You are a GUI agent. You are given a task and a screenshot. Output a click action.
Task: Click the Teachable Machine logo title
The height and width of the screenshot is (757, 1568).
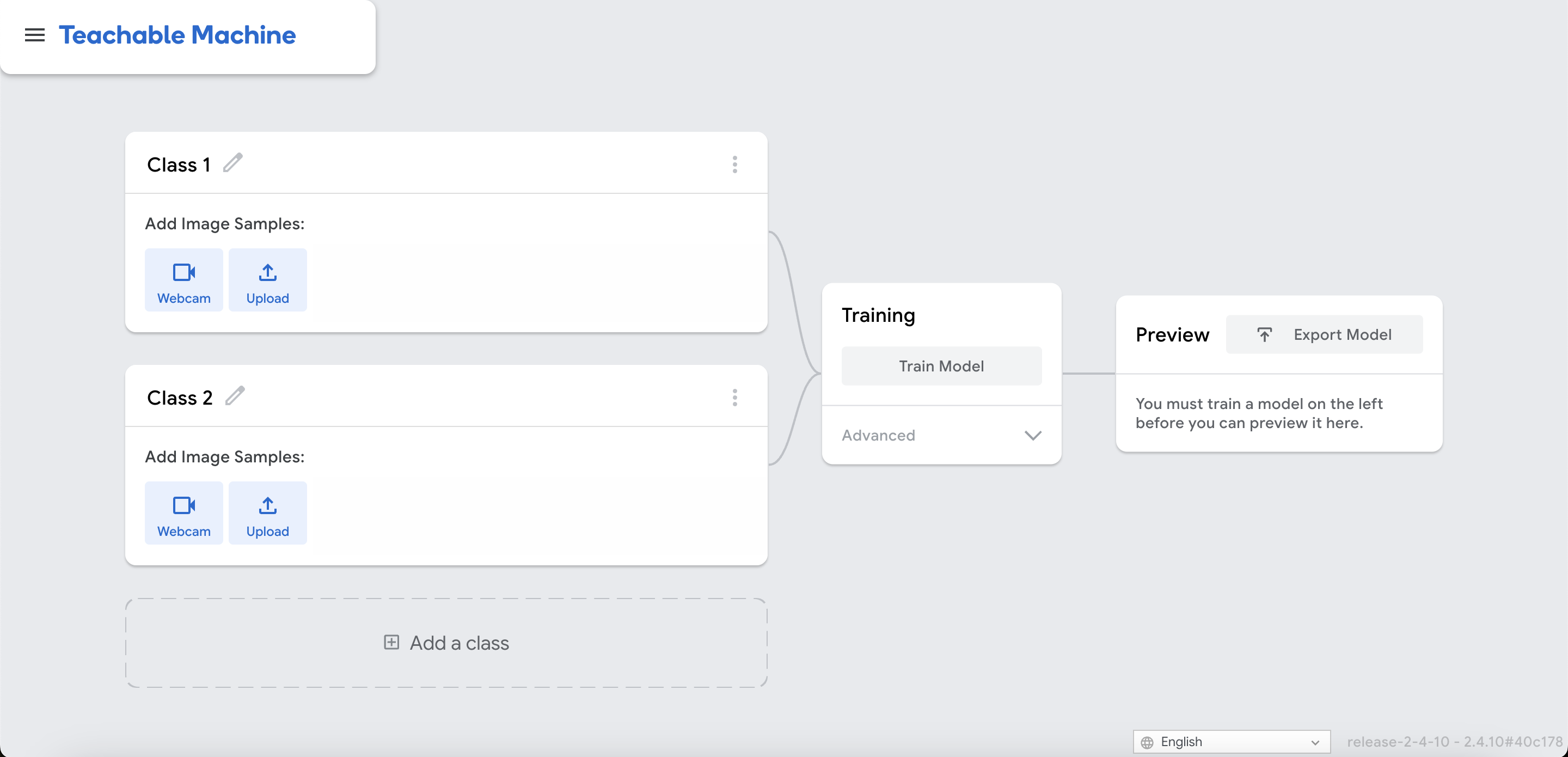(x=177, y=35)
